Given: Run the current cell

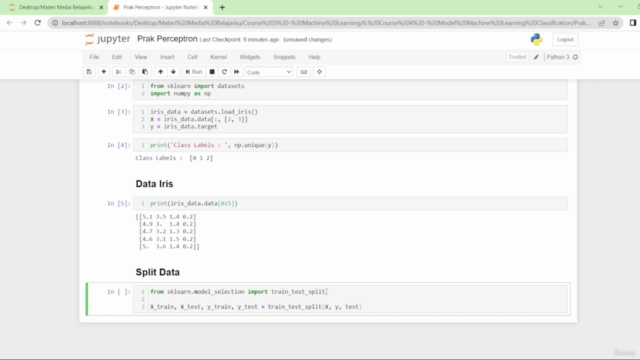Looking at the screenshot, I should click(194, 72).
